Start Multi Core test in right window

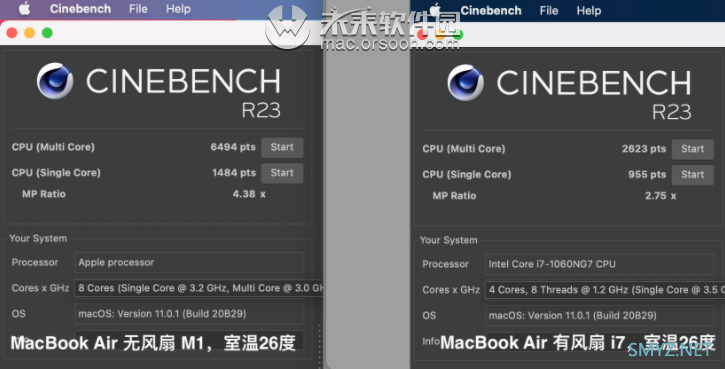(x=693, y=149)
